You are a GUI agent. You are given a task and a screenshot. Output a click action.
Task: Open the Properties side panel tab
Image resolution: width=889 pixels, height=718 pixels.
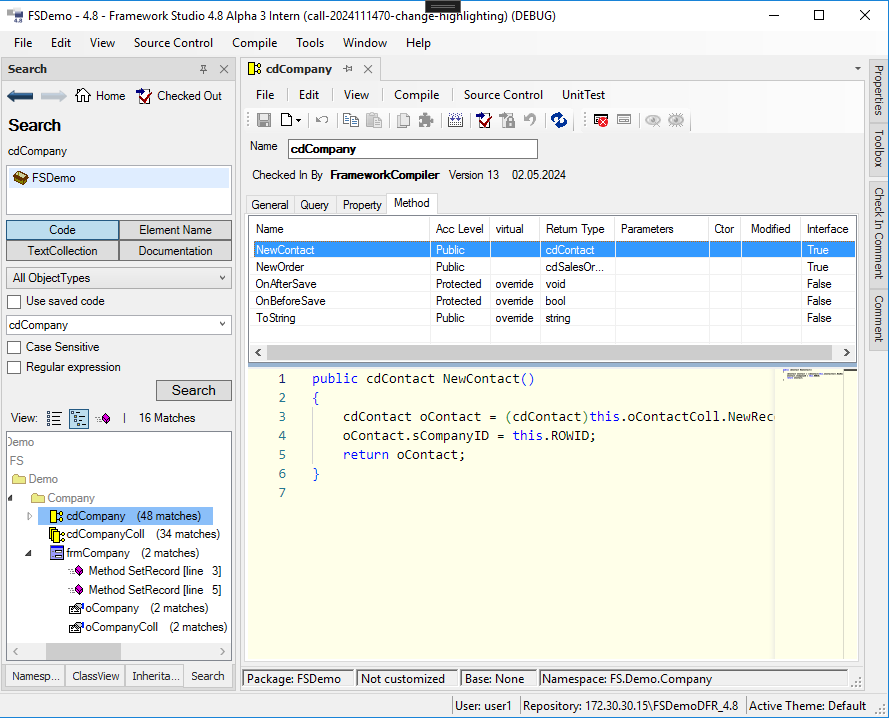[878, 90]
